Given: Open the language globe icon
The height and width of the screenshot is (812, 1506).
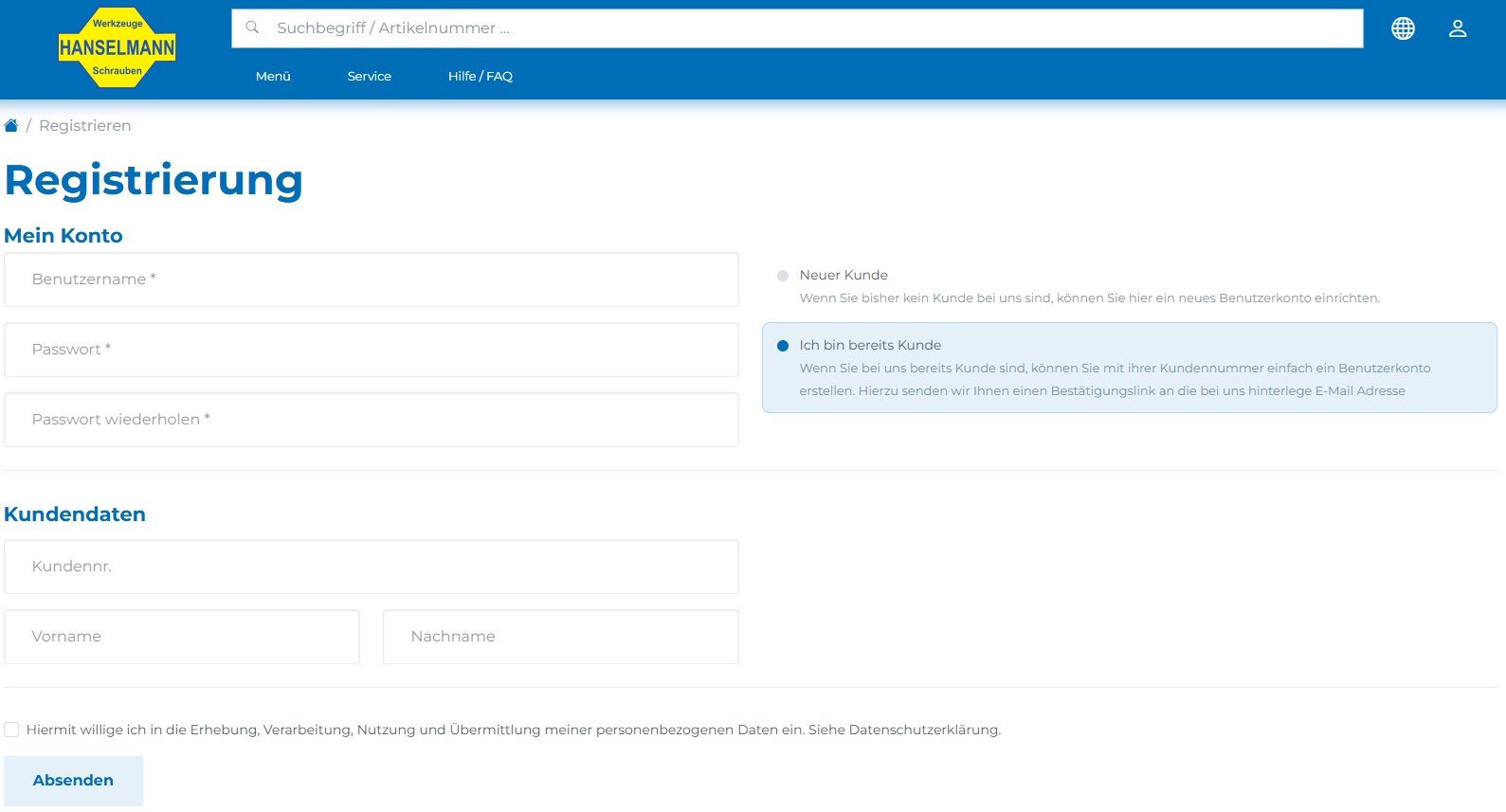Looking at the screenshot, I should pos(1403,28).
